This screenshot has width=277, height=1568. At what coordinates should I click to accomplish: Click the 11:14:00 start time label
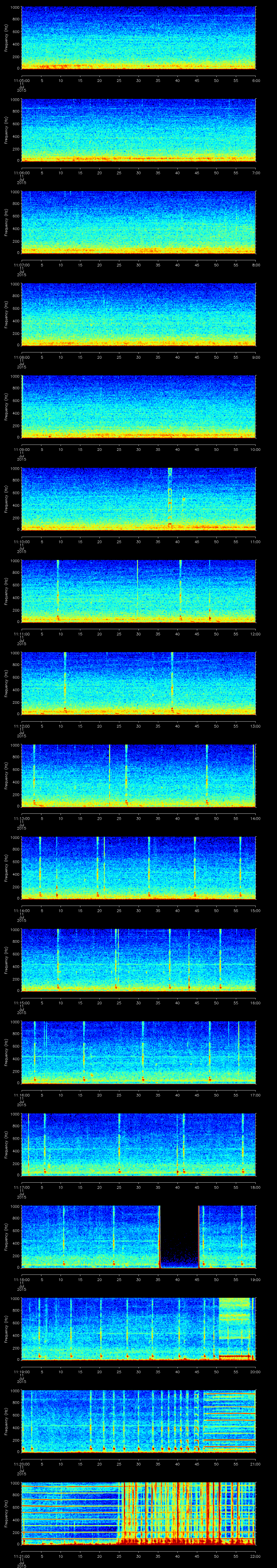[x=21, y=910]
